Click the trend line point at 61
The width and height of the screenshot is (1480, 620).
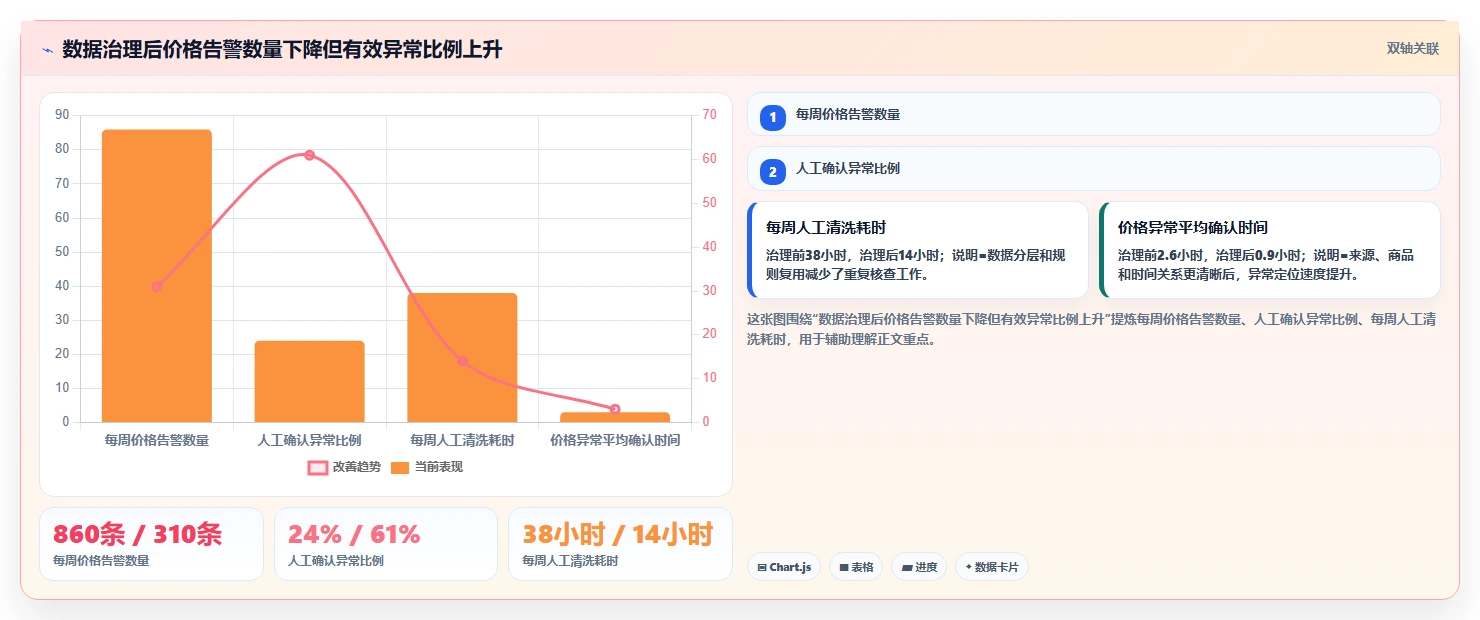coord(309,155)
